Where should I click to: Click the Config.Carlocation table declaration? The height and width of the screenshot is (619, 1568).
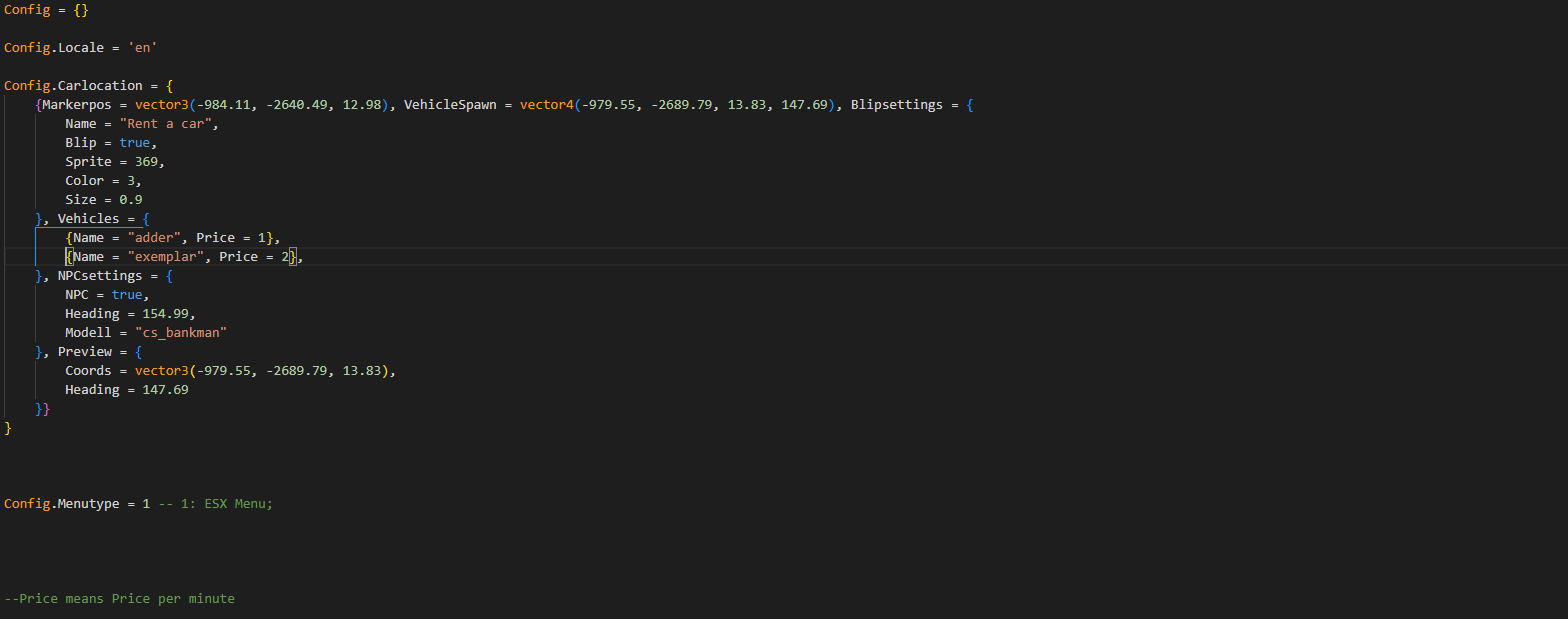(x=89, y=86)
